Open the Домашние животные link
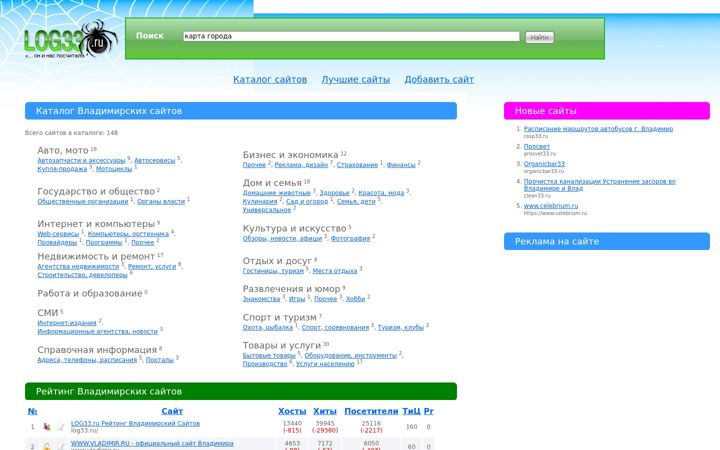 tap(277, 193)
